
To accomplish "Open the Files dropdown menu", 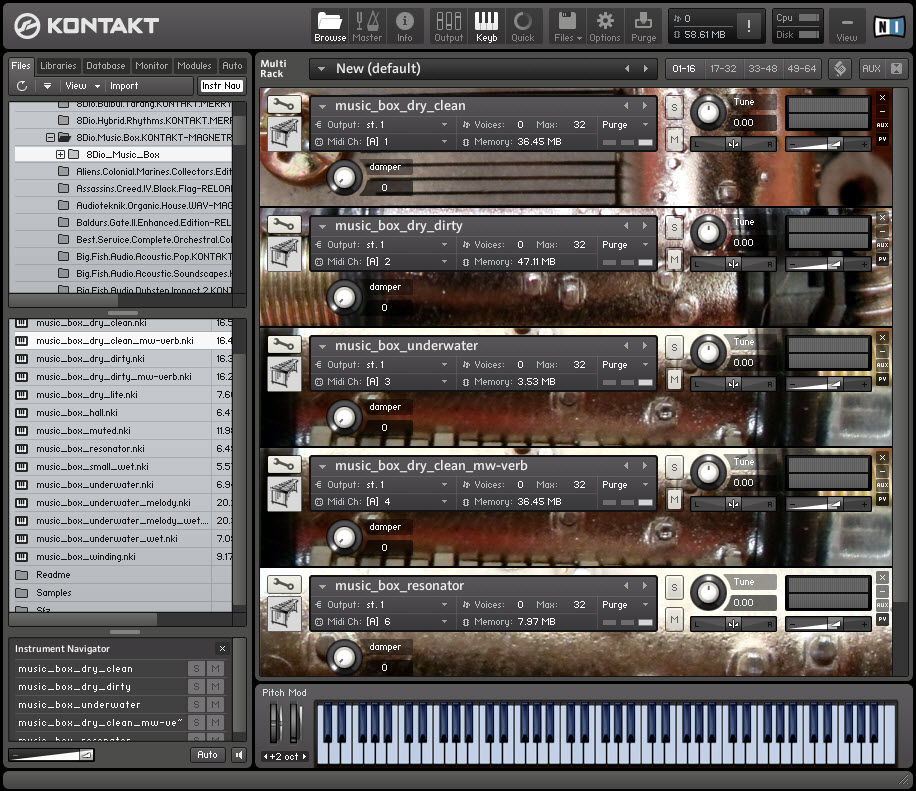I will pos(566,26).
